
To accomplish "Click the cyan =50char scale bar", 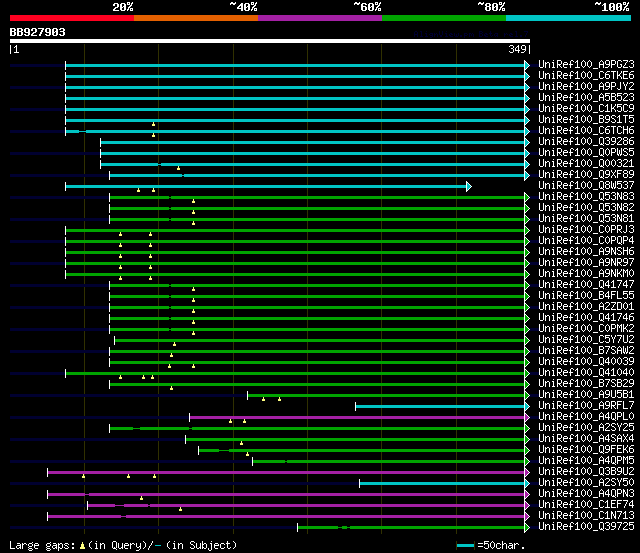I will 465,546.
